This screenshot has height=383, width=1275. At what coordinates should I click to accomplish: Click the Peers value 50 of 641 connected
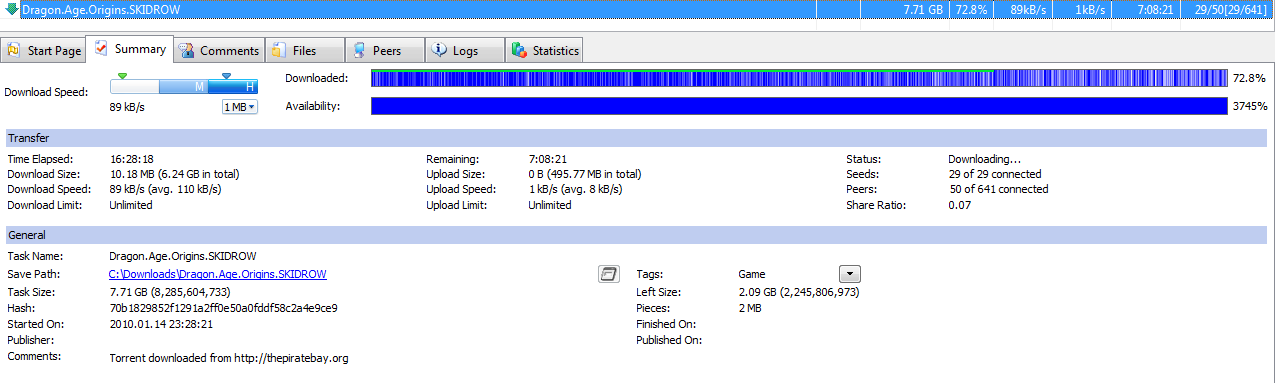tap(998, 189)
